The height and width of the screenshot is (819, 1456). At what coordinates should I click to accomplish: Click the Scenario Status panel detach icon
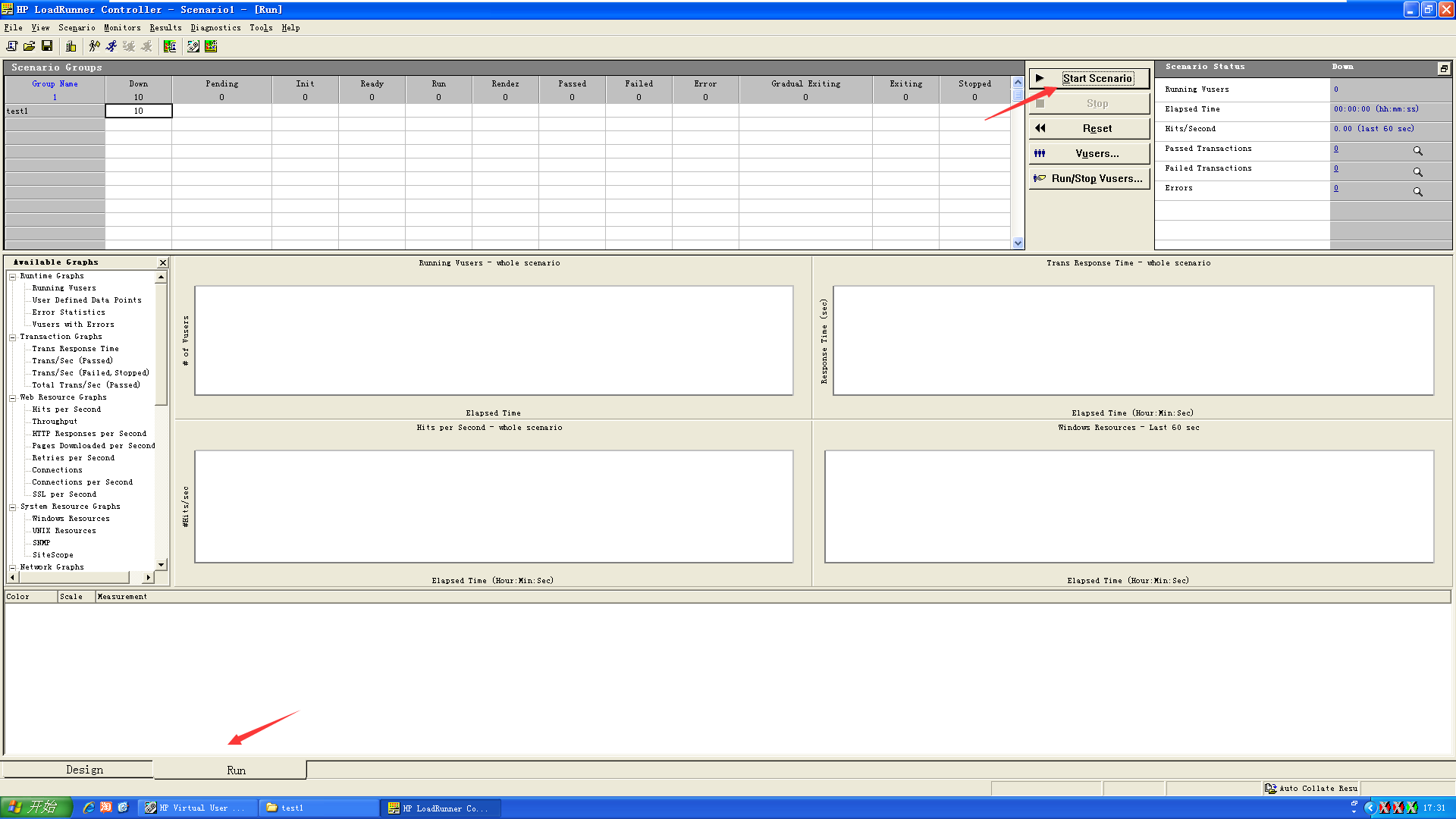pyautogui.click(x=1444, y=68)
